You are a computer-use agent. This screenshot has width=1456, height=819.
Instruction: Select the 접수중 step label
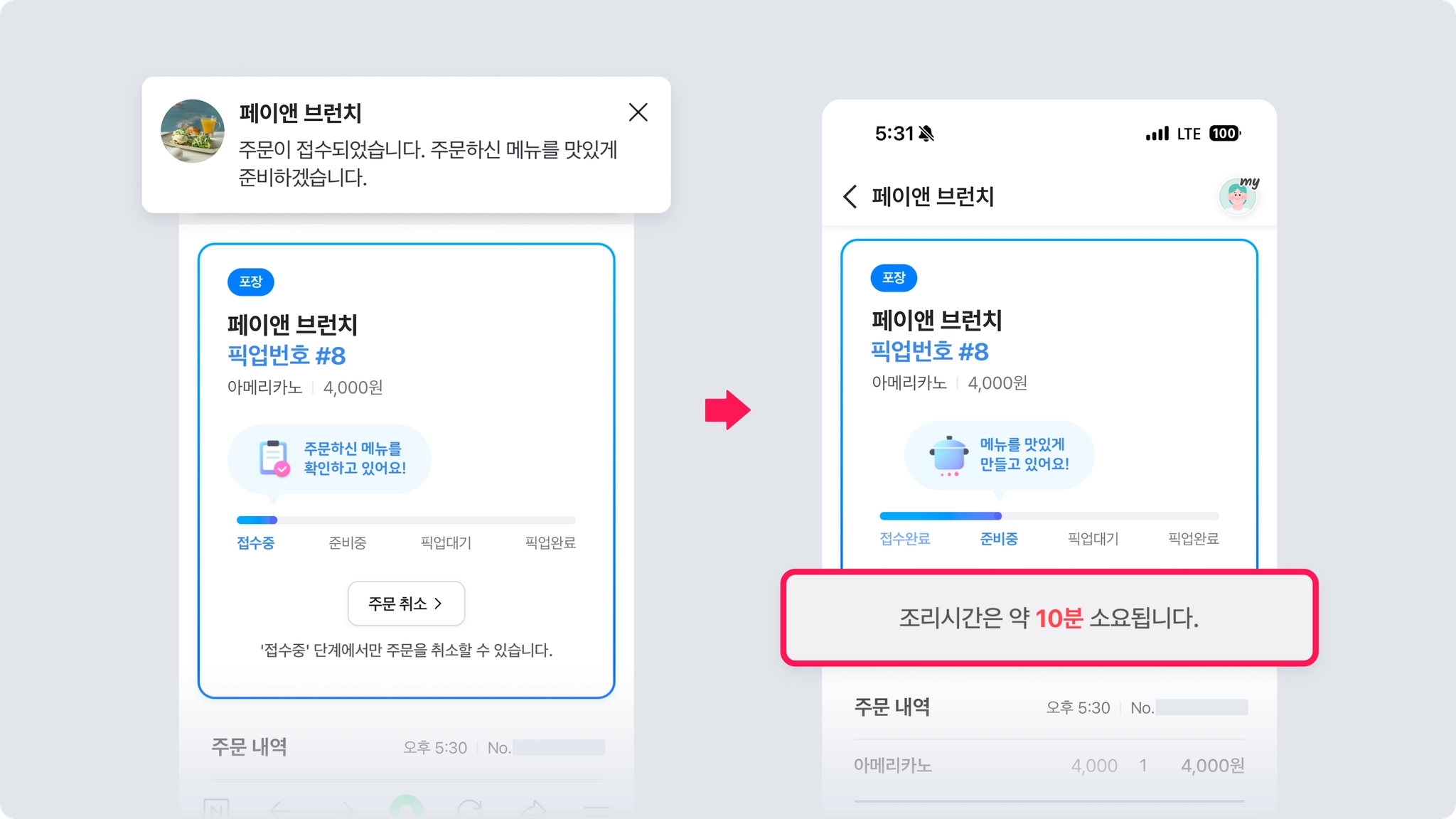pos(255,543)
